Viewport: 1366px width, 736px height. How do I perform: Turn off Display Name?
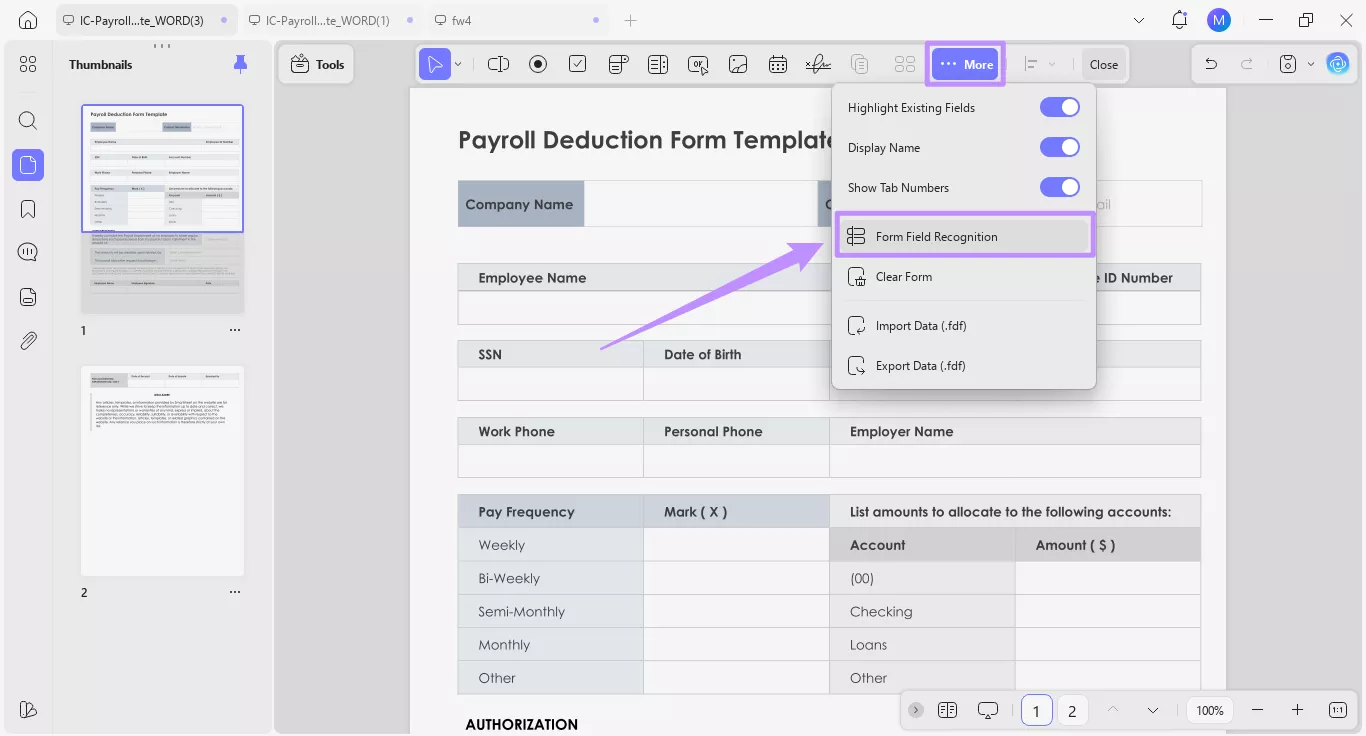pyautogui.click(x=1059, y=147)
